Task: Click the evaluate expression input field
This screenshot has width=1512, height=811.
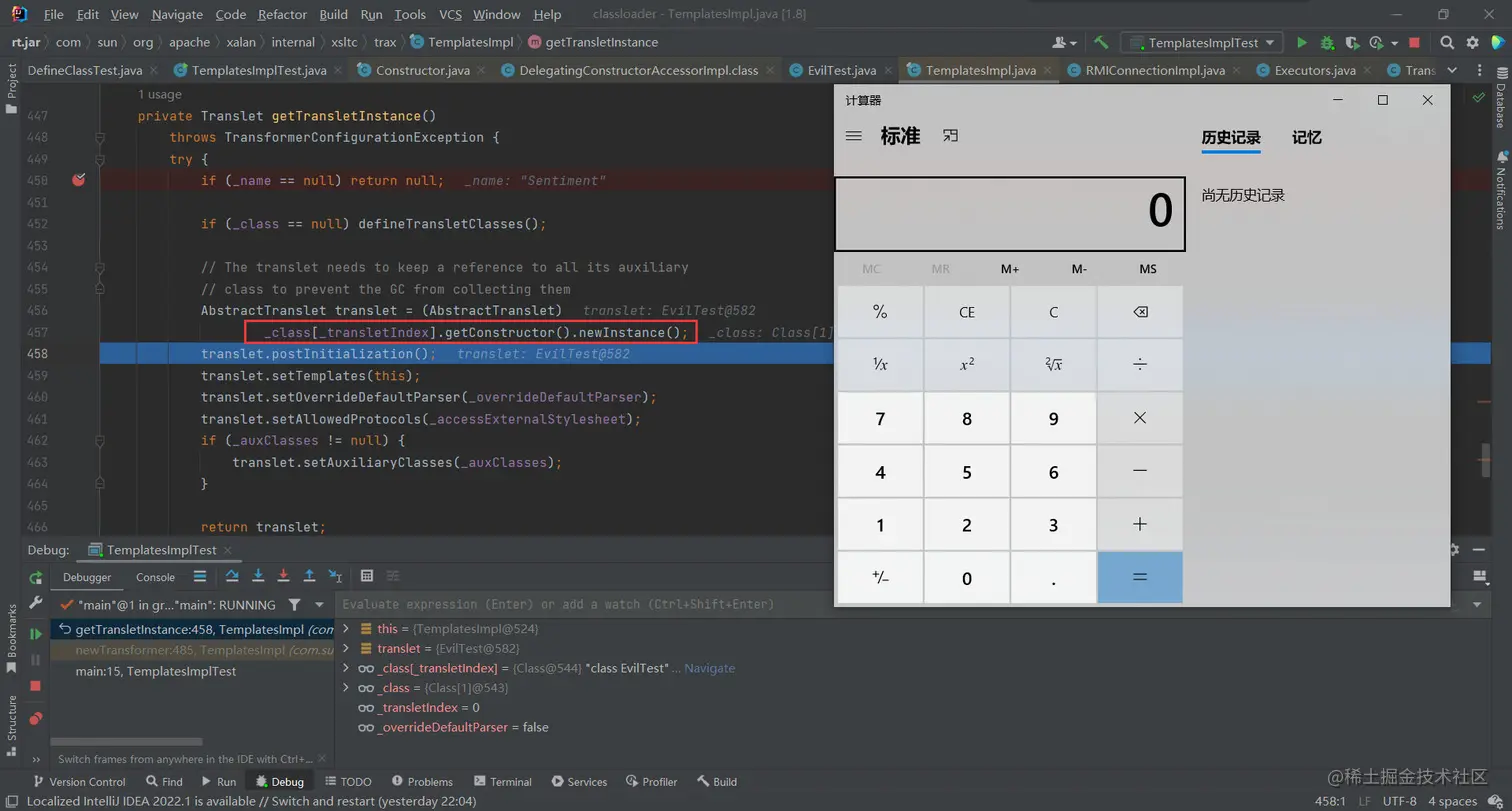Action: click(900, 604)
